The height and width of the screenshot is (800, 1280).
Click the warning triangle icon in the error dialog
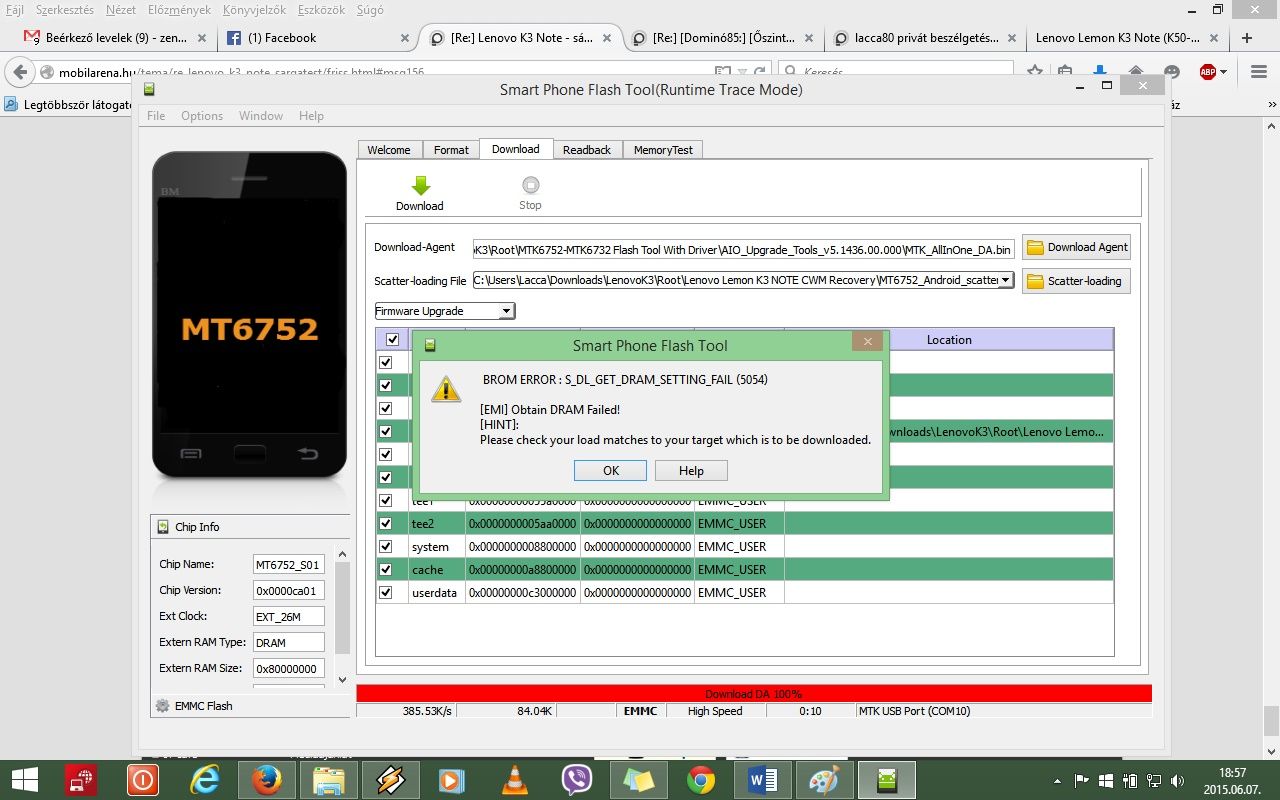[446, 390]
